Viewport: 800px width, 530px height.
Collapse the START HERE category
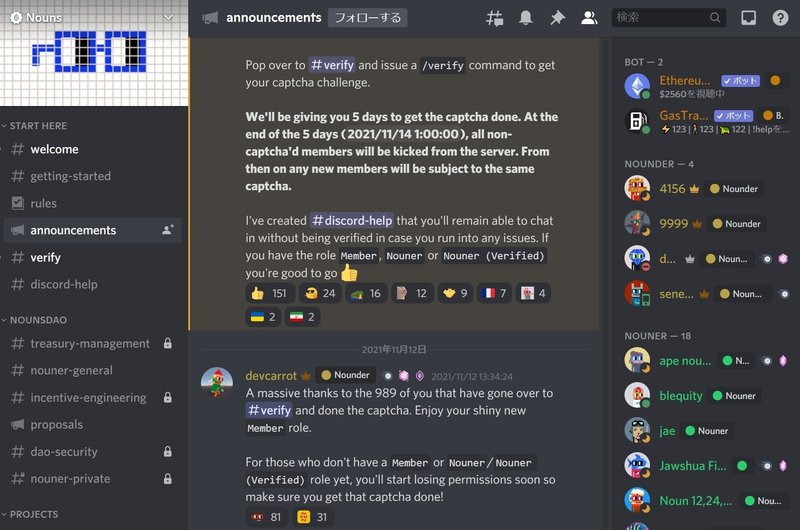pos(35,125)
